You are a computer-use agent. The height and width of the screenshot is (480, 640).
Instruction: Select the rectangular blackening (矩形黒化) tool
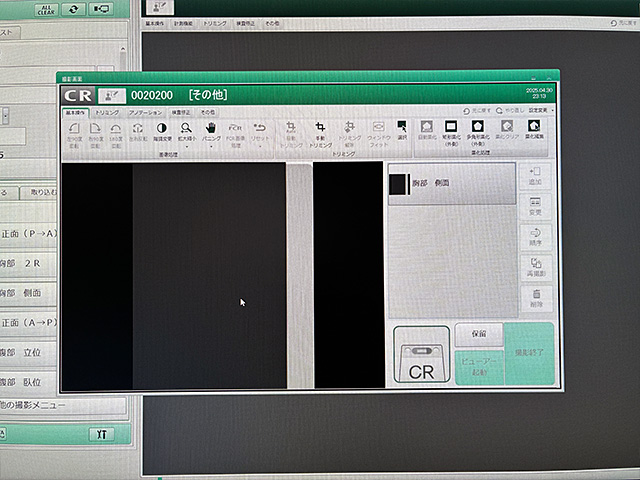click(x=451, y=133)
